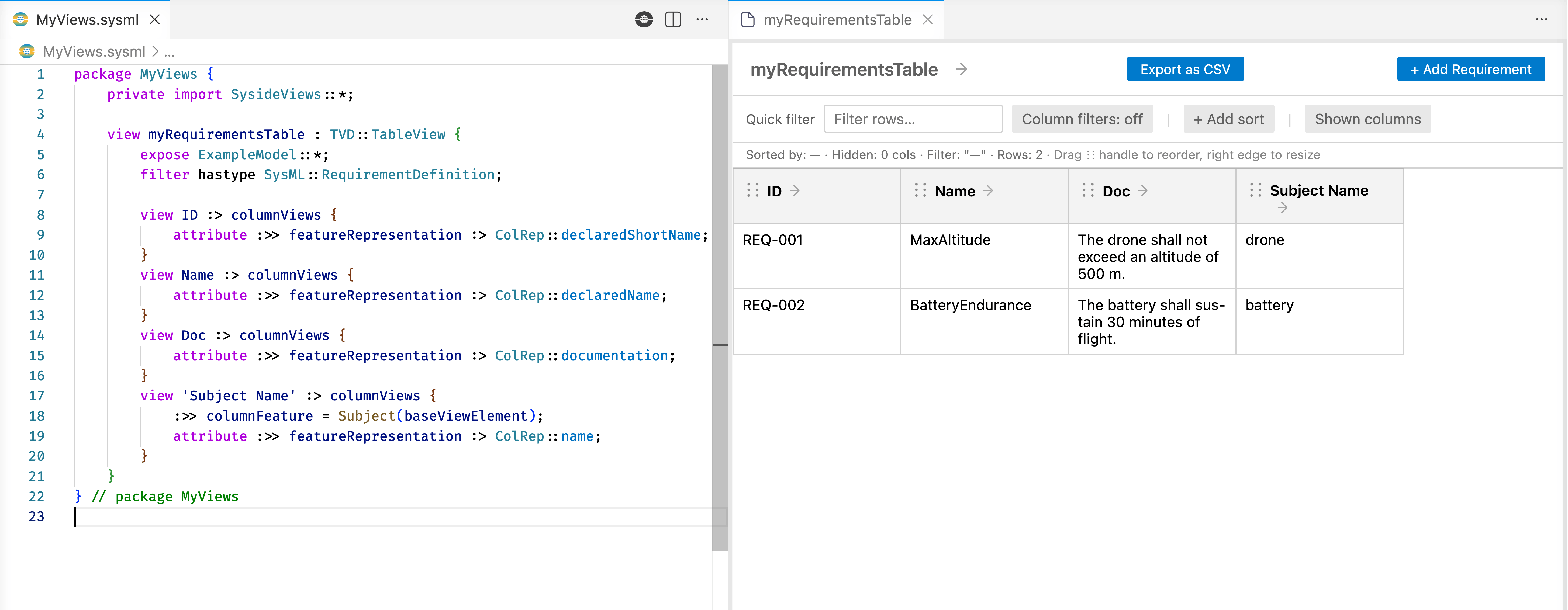Click the Subject Name column drag handle

(x=1255, y=190)
